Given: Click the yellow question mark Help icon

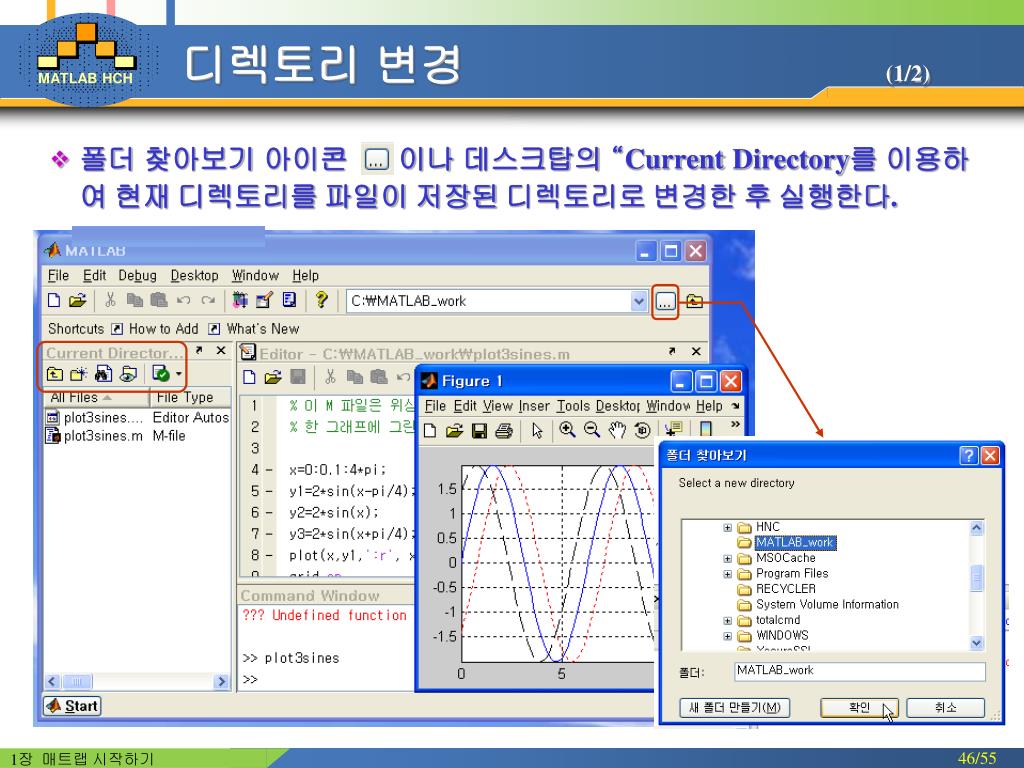Looking at the screenshot, I should pos(321,300).
